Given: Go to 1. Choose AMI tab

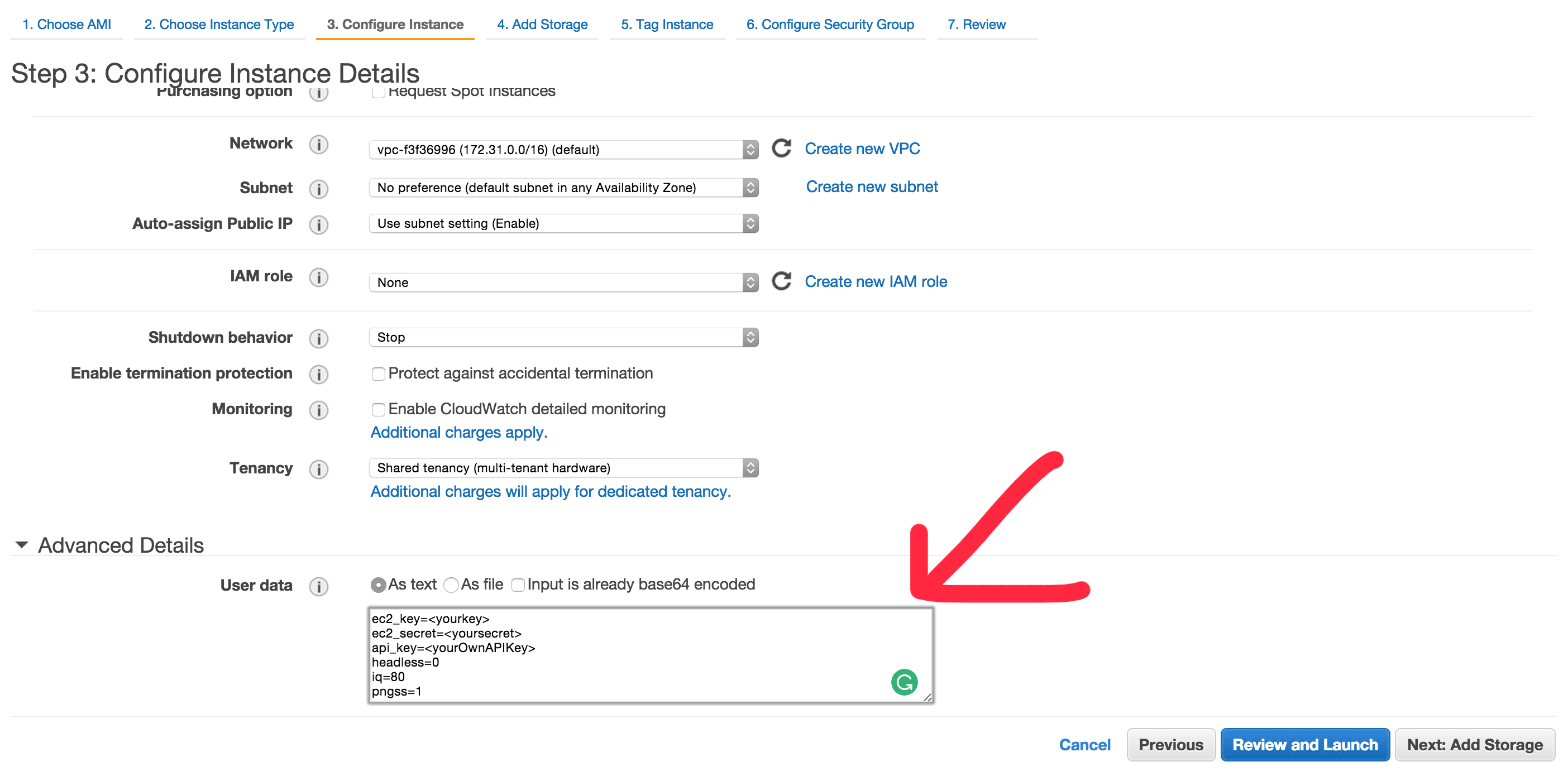Looking at the screenshot, I should [x=66, y=25].
